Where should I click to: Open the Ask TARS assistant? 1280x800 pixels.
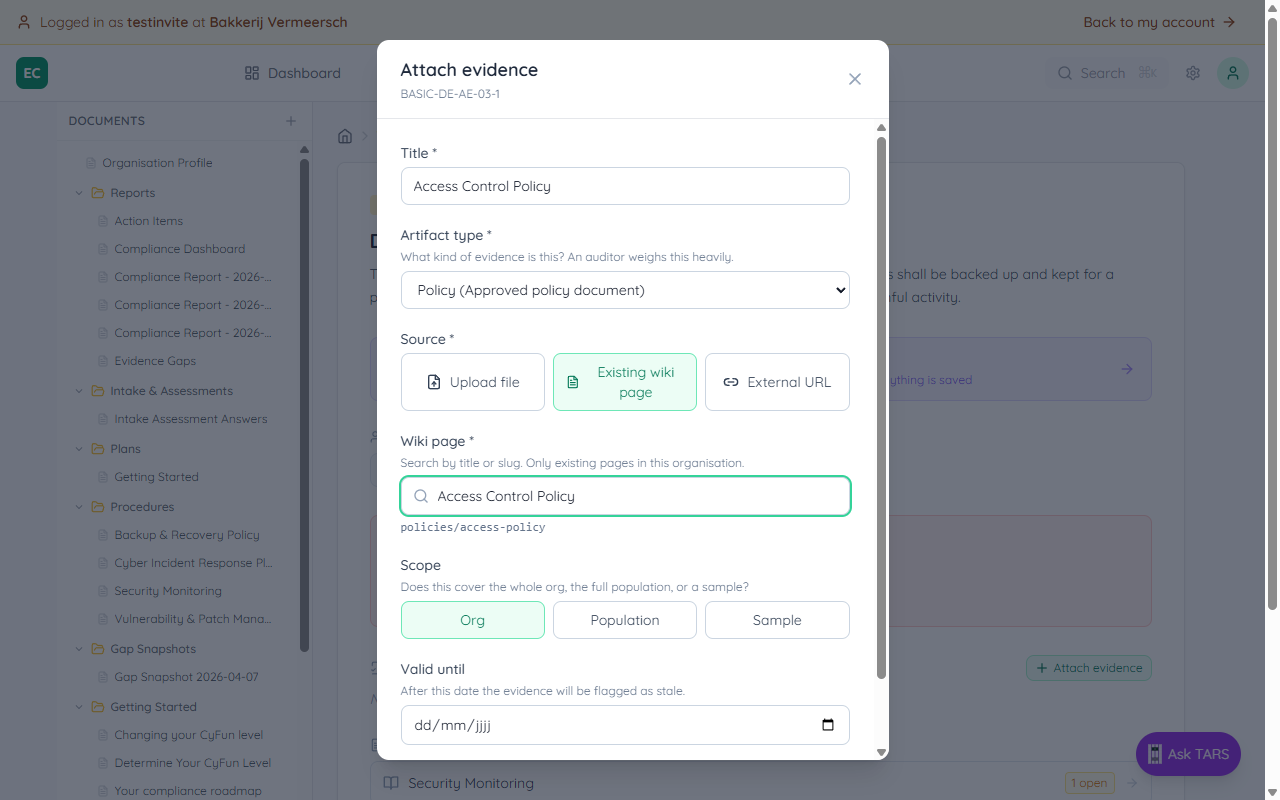pos(1188,754)
